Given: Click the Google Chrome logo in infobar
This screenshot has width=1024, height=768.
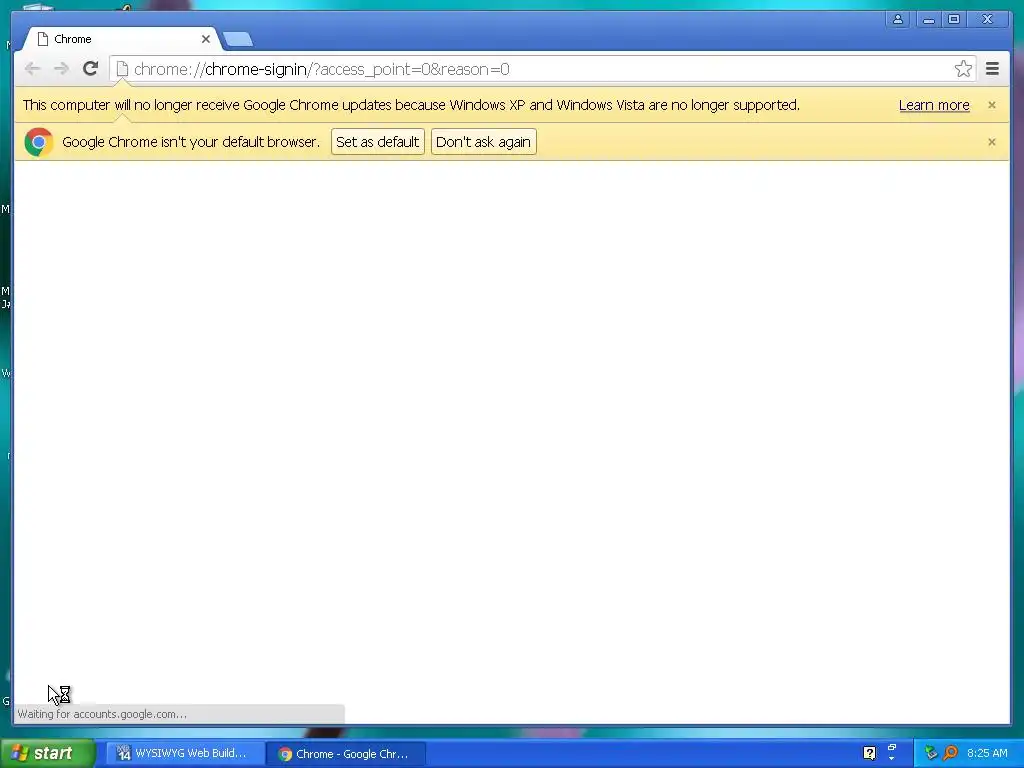Looking at the screenshot, I should [x=39, y=142].
